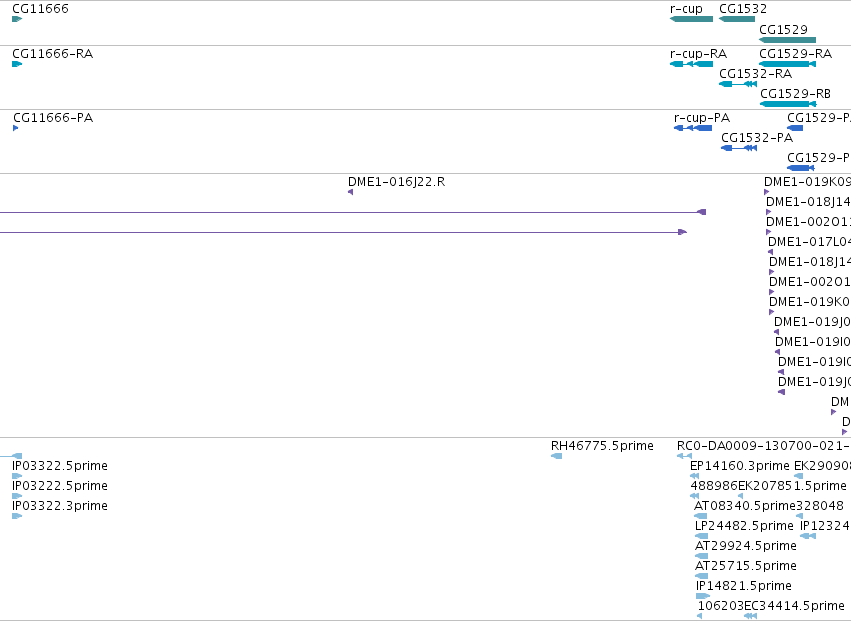Image resolution: width=851 pixels, height=621 pixels.
Task: Click the long purple feature ending in right arrow
Action: tap(344, 232)
